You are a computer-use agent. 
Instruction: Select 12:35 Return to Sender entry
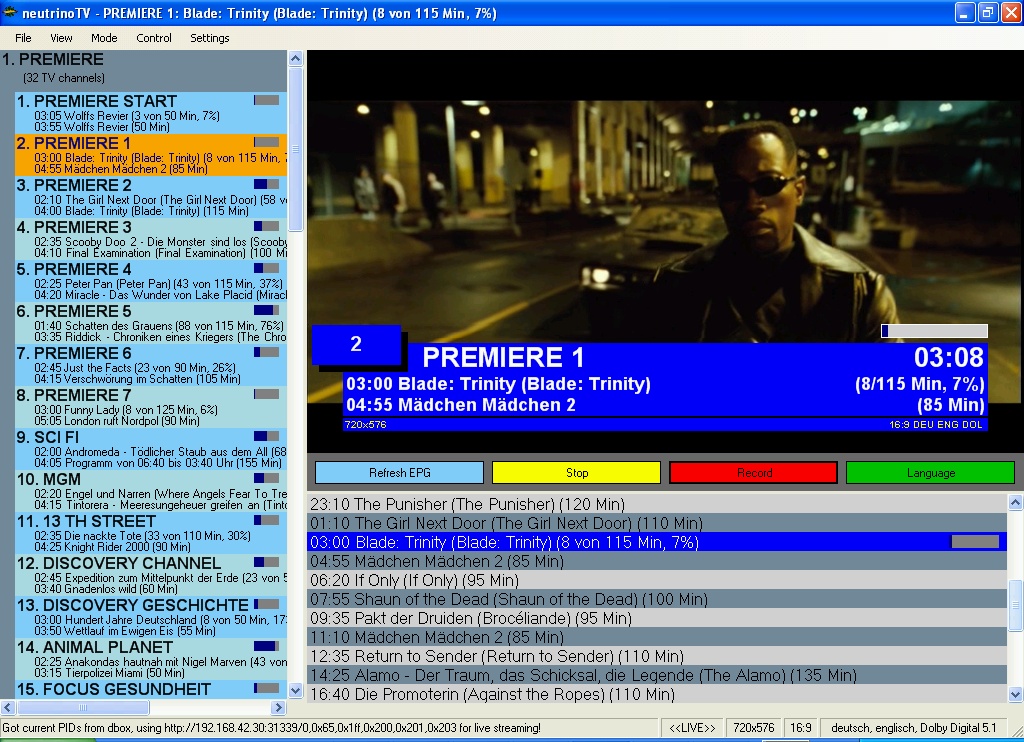pos(656,655)
